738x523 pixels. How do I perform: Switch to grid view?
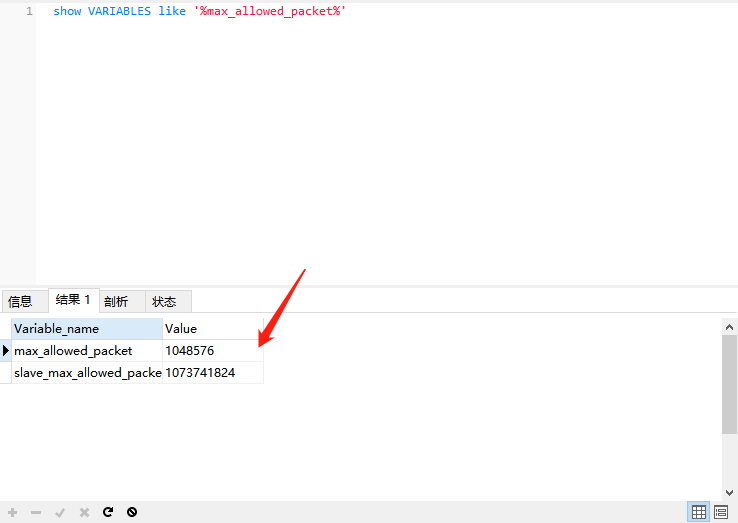tap(699, 512)
